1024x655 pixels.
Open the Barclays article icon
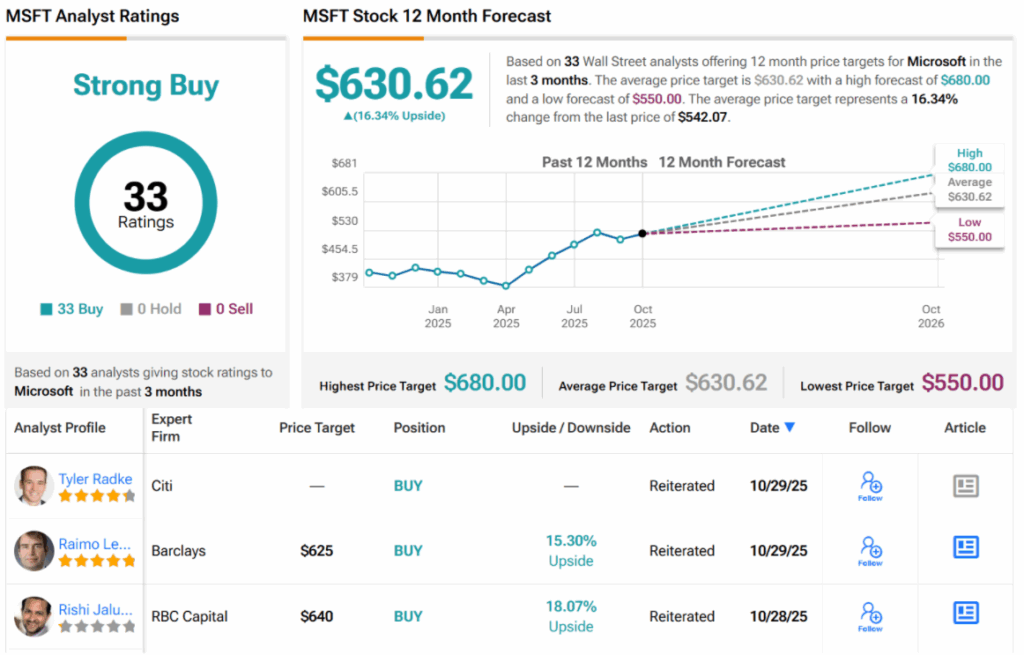coord(965,548)
